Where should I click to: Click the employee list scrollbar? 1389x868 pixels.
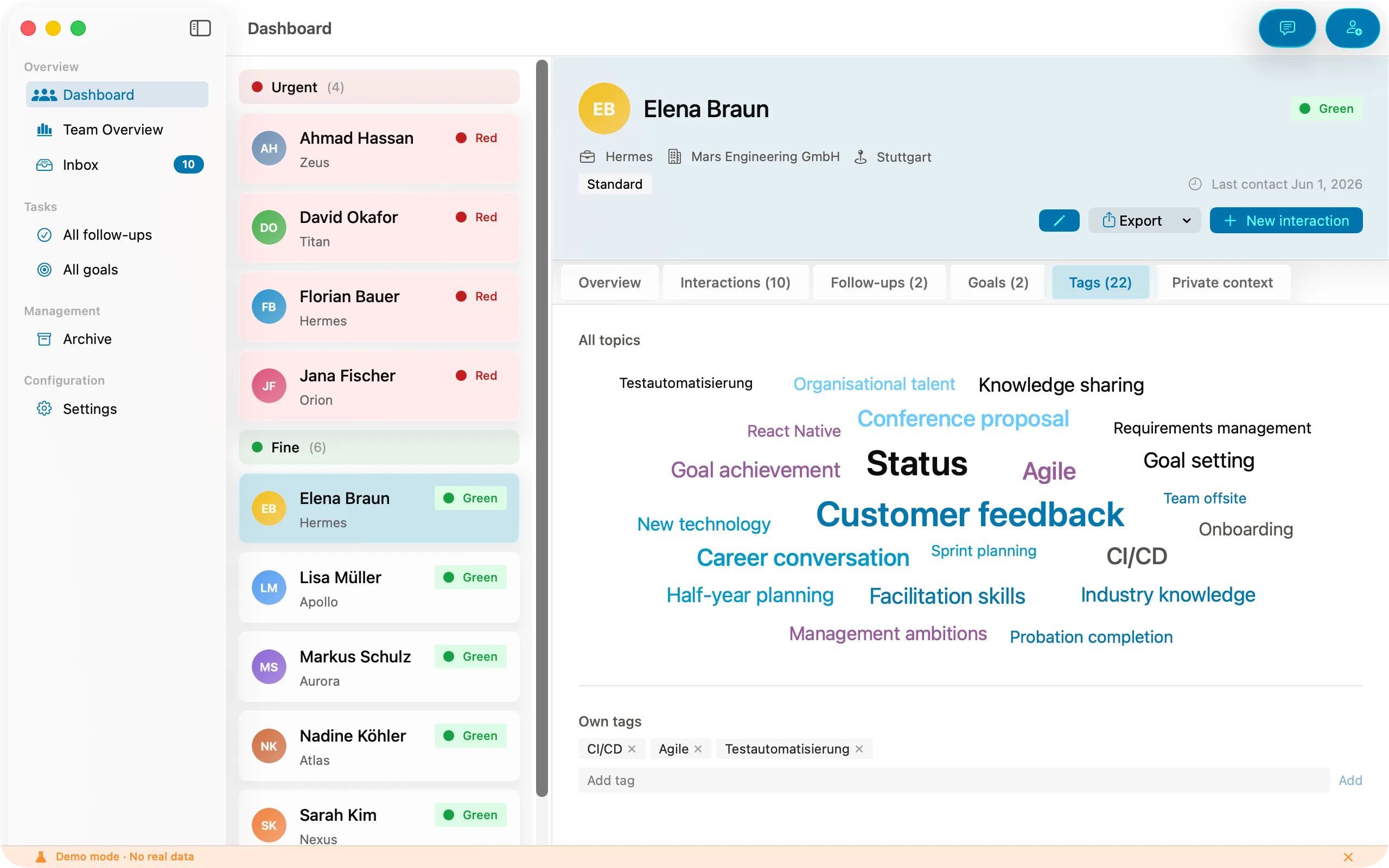coord(542,427)
